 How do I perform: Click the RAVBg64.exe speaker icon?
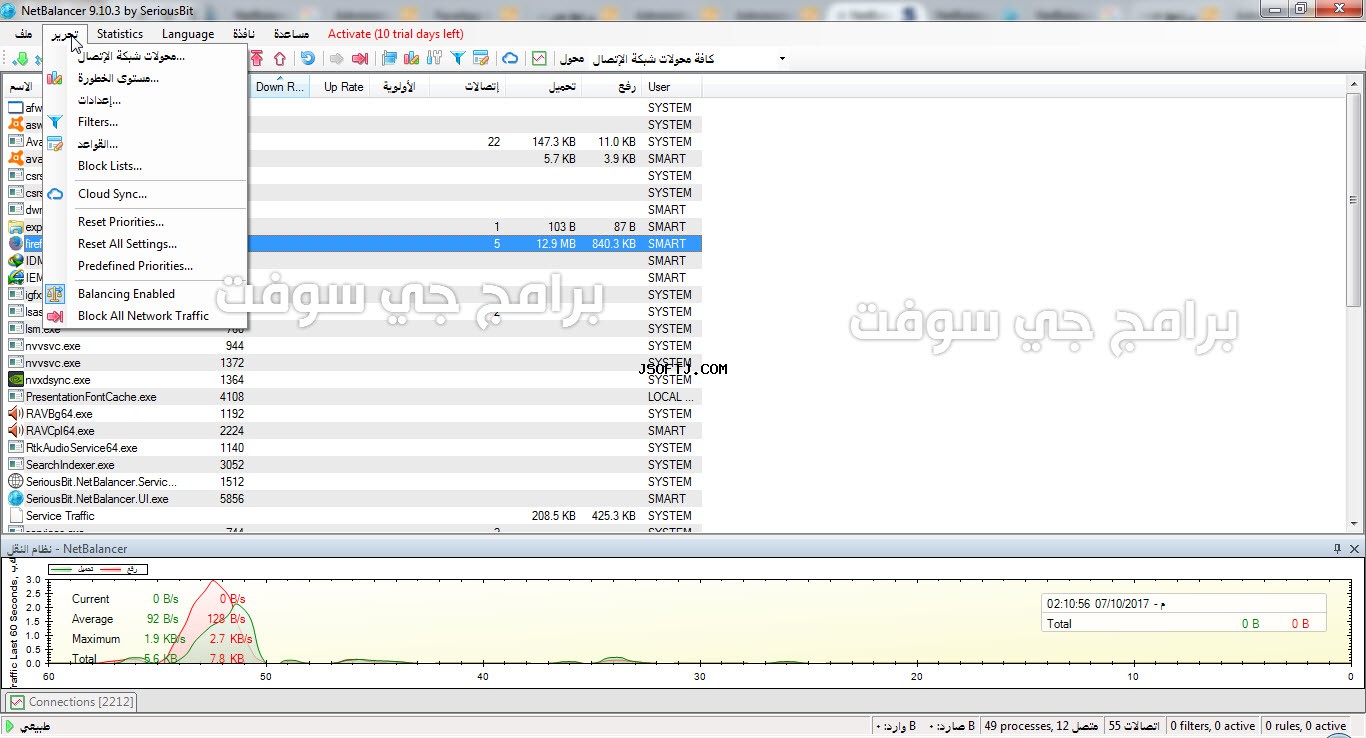[x=16, y=414]
